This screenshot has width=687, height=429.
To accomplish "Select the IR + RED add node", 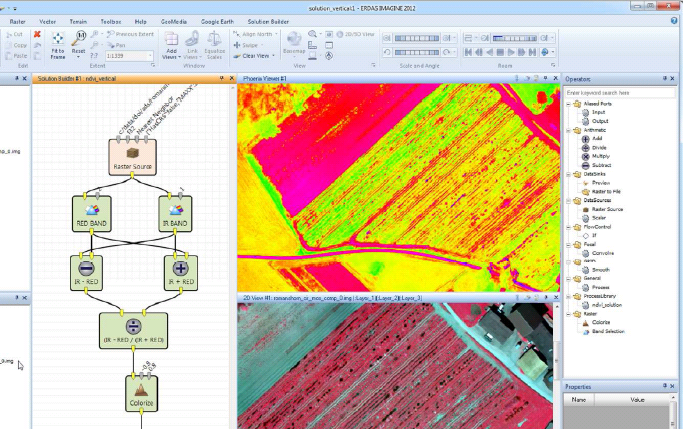I will point(181,273).
